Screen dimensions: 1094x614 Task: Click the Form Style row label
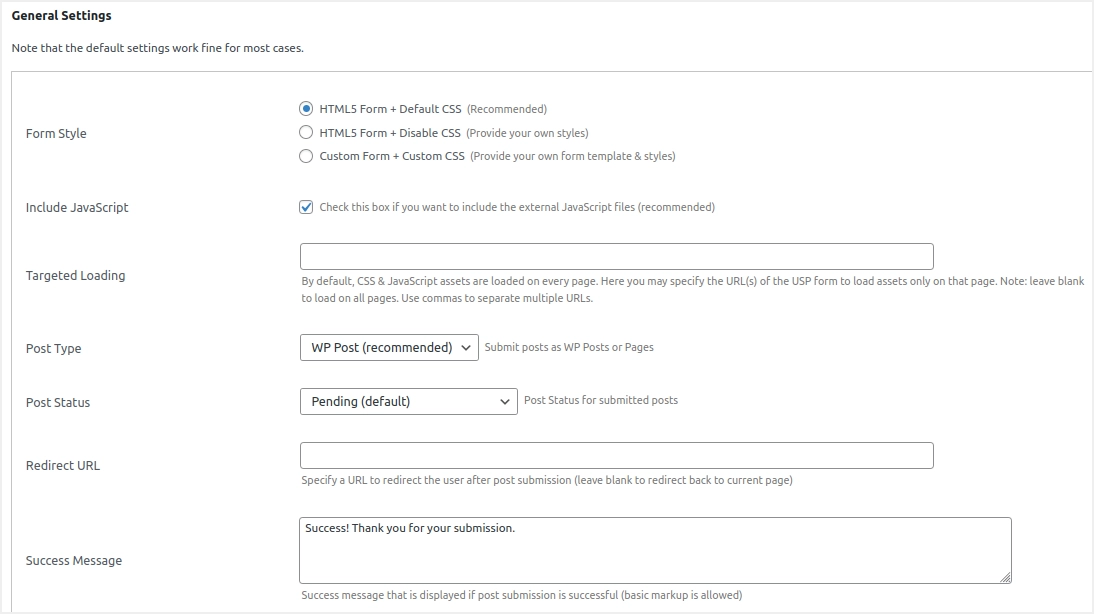pos(56,134)
